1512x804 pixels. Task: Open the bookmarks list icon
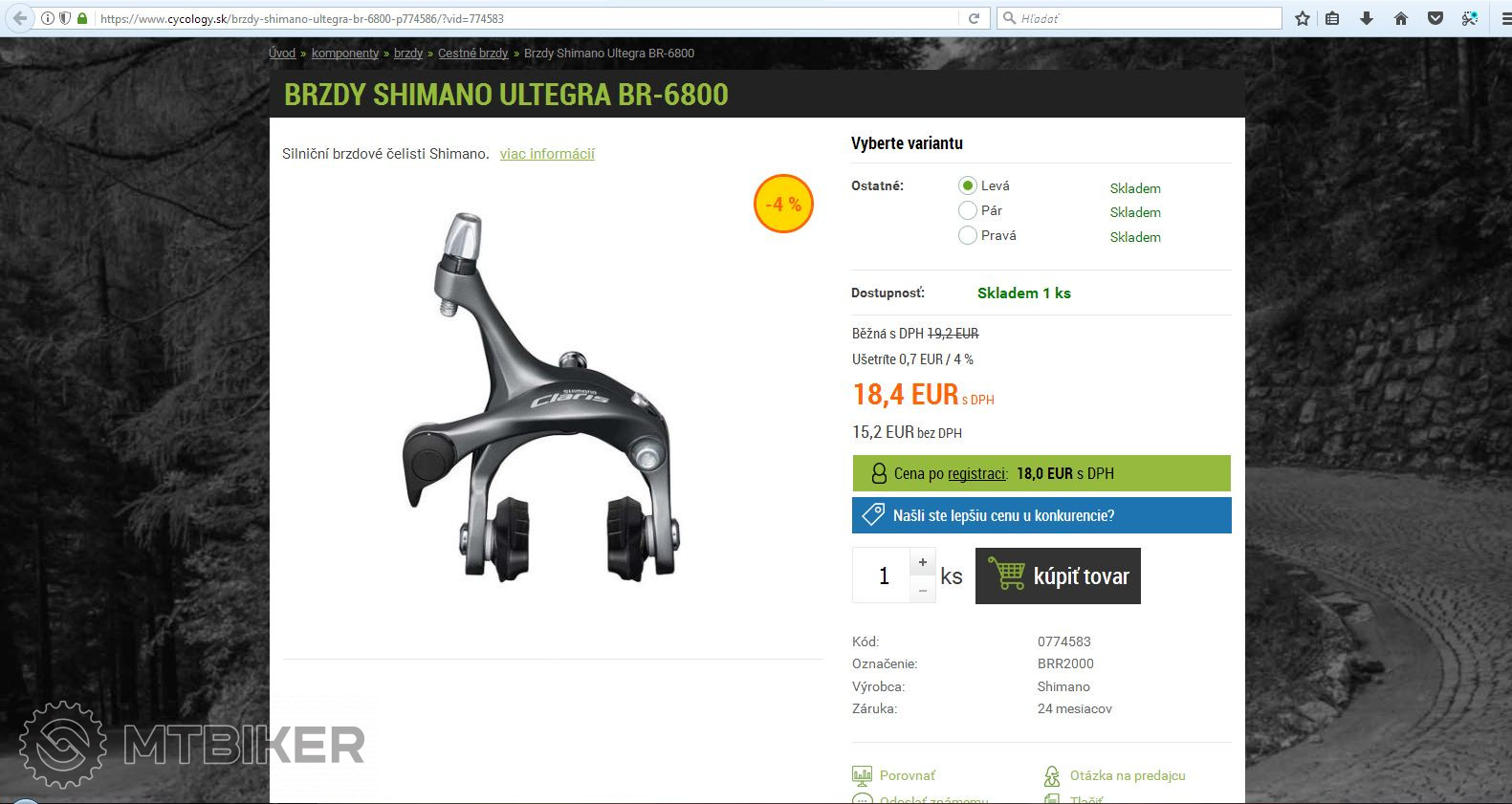click(x=1332, y=18)
